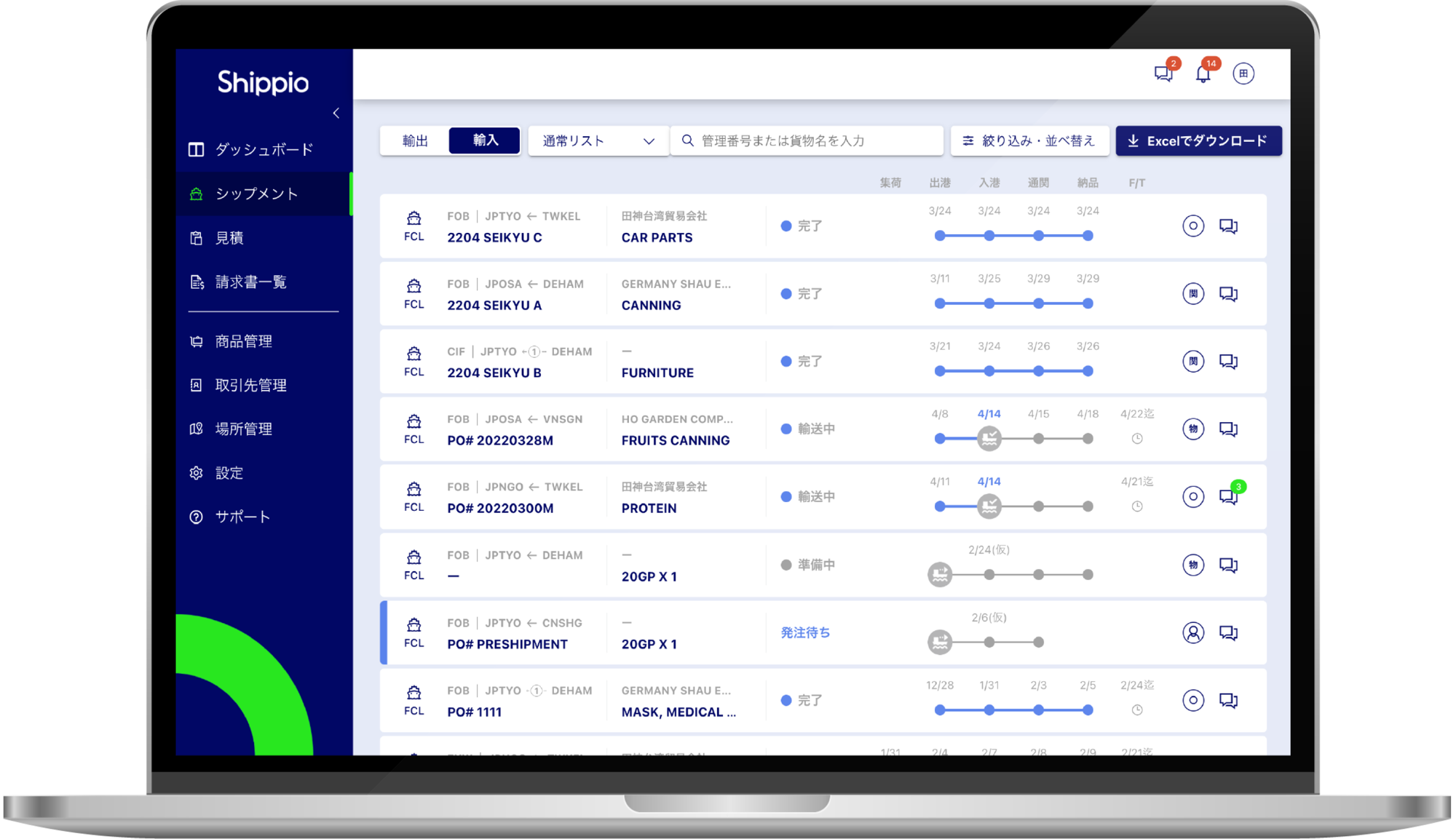Image resolution: width=1456 pixels, height=839 pixels.
Task: Click the customs badge icon on 2204 SEIKYU A row
Action: tap(1193, 294)
